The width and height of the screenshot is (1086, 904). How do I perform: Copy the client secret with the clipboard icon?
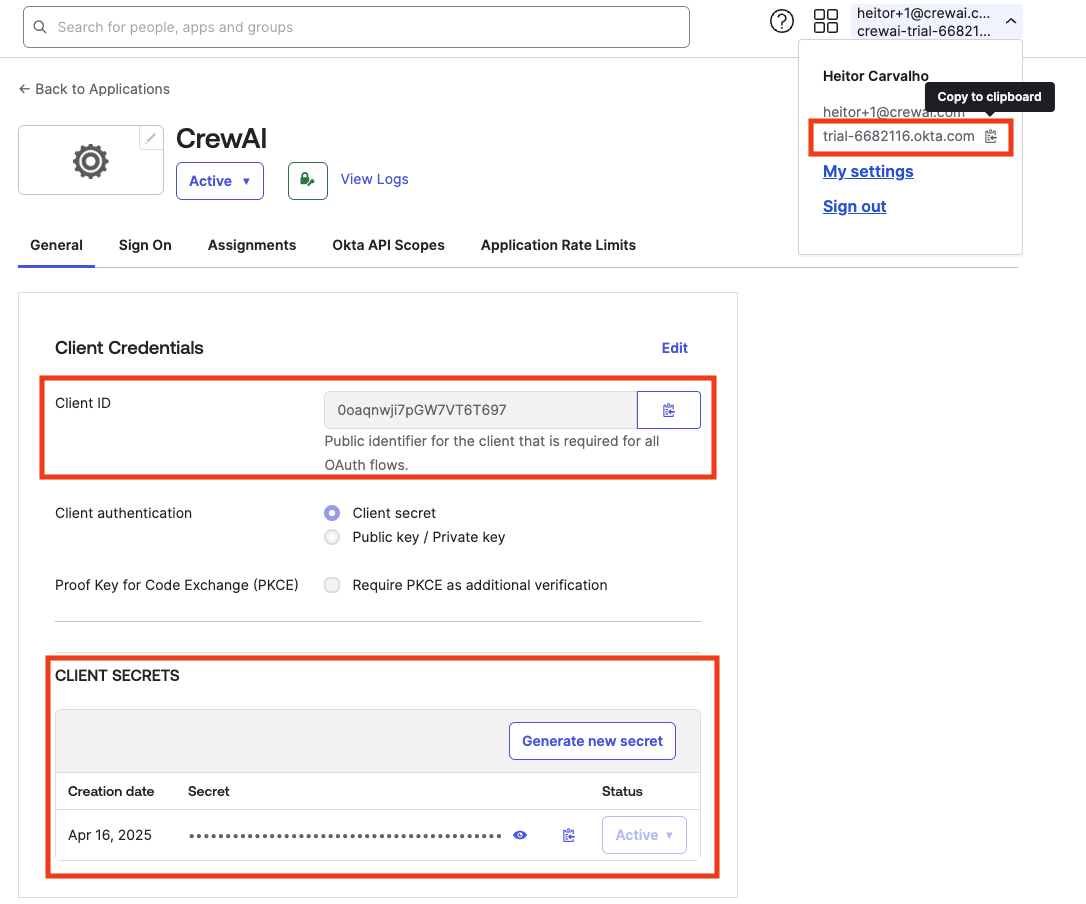(x=568, y=835)
